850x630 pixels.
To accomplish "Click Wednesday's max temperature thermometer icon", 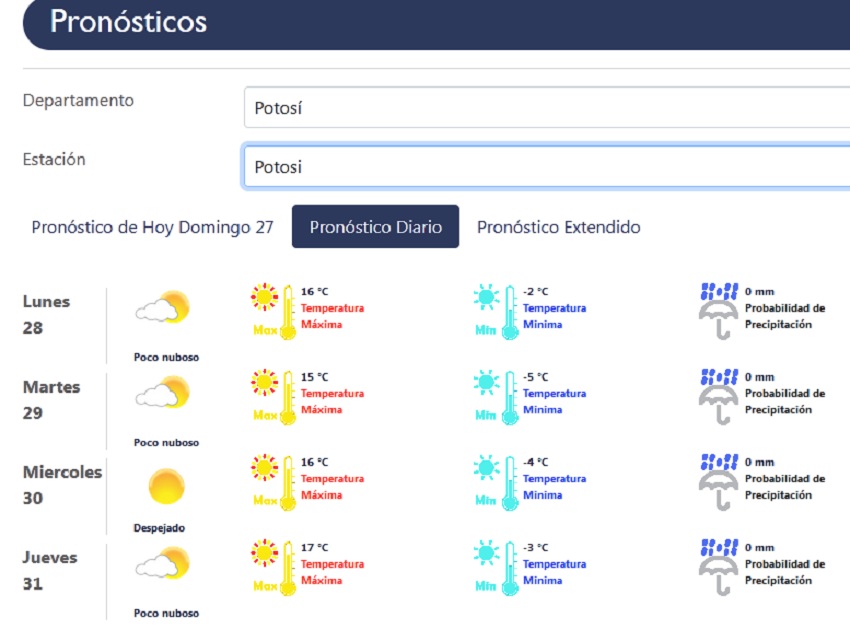I will [x=274, y=482].
